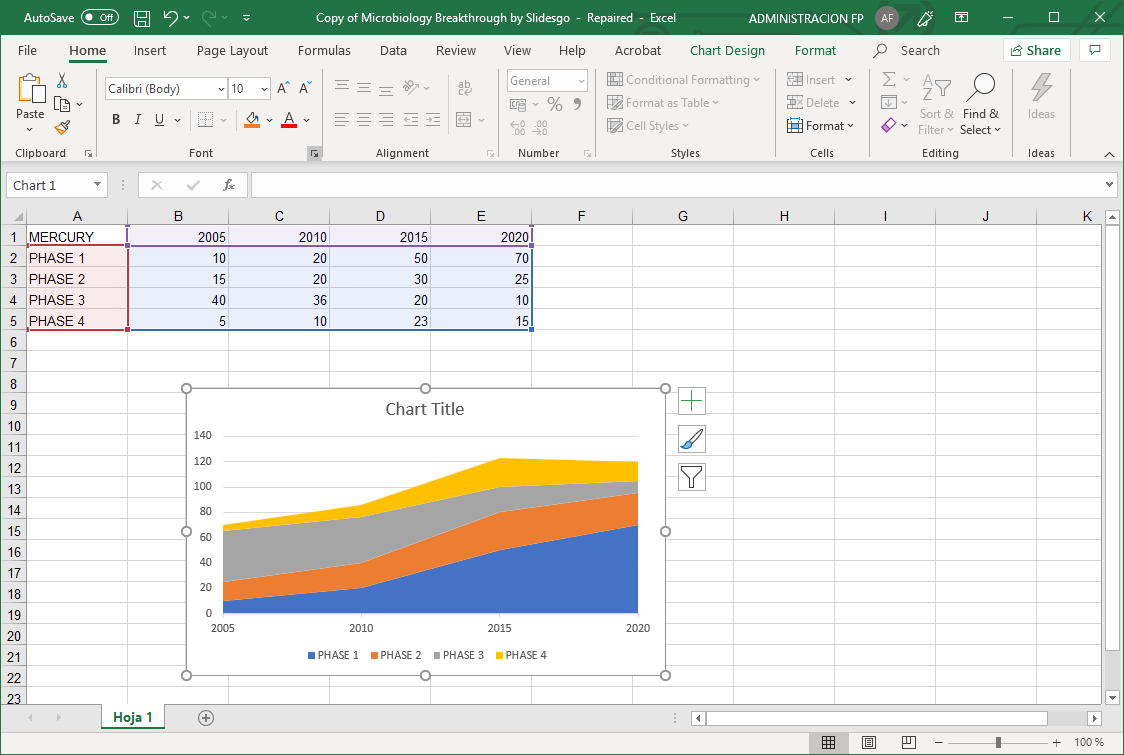The width and height of the screenshot is (1124, 755).
Task: Open Chart Filters funnel button
Action: click(692, 477)
